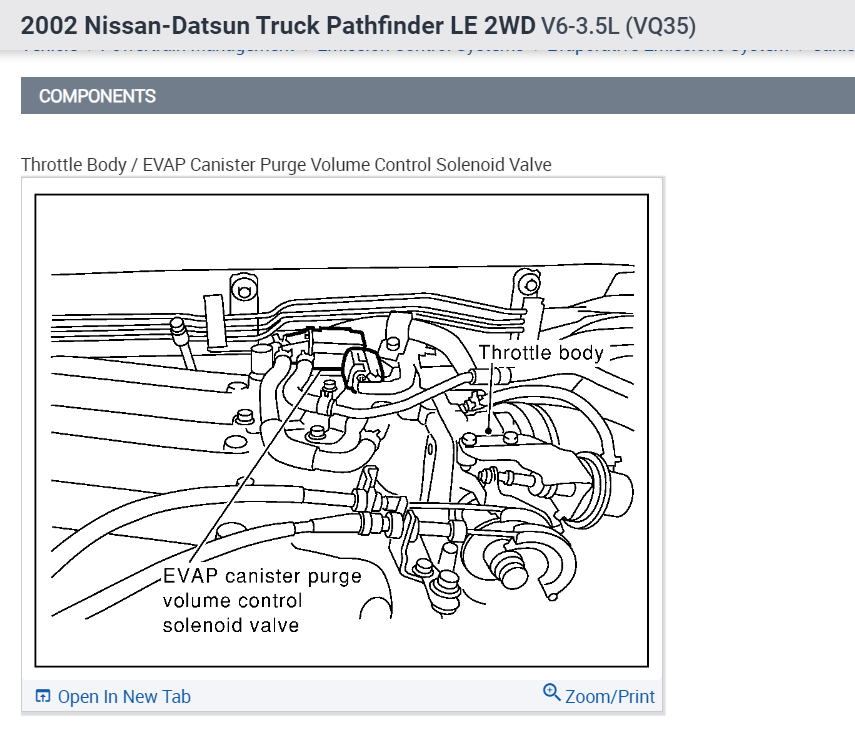Click the V6-3.5L (VQ35) engine label
855x746 pixels.
[x=618, y=26]
